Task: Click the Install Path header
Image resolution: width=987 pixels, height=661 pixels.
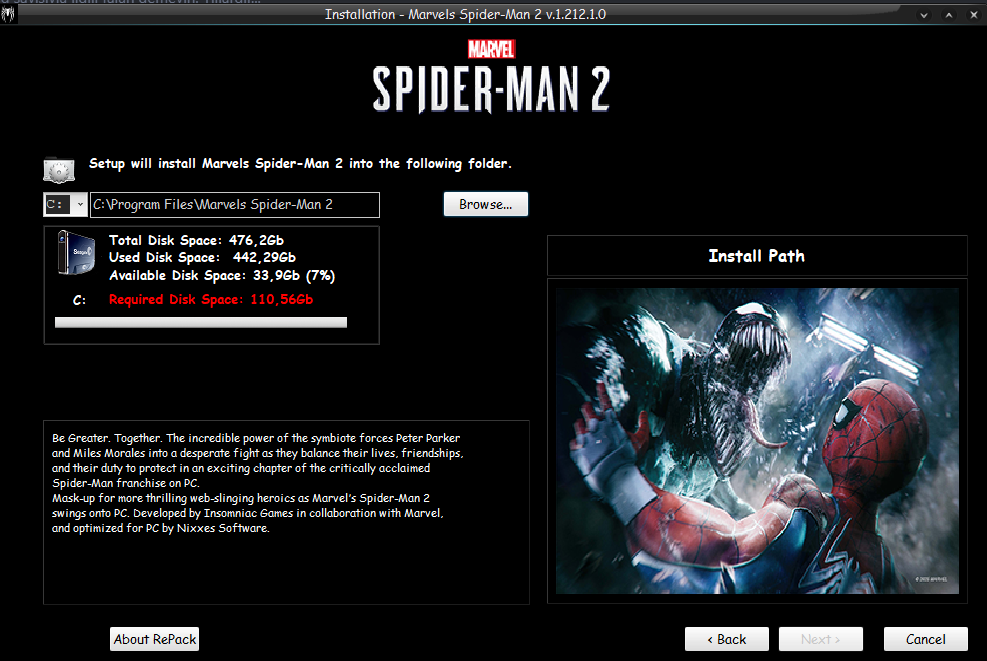Action: (x=757, y=256)
